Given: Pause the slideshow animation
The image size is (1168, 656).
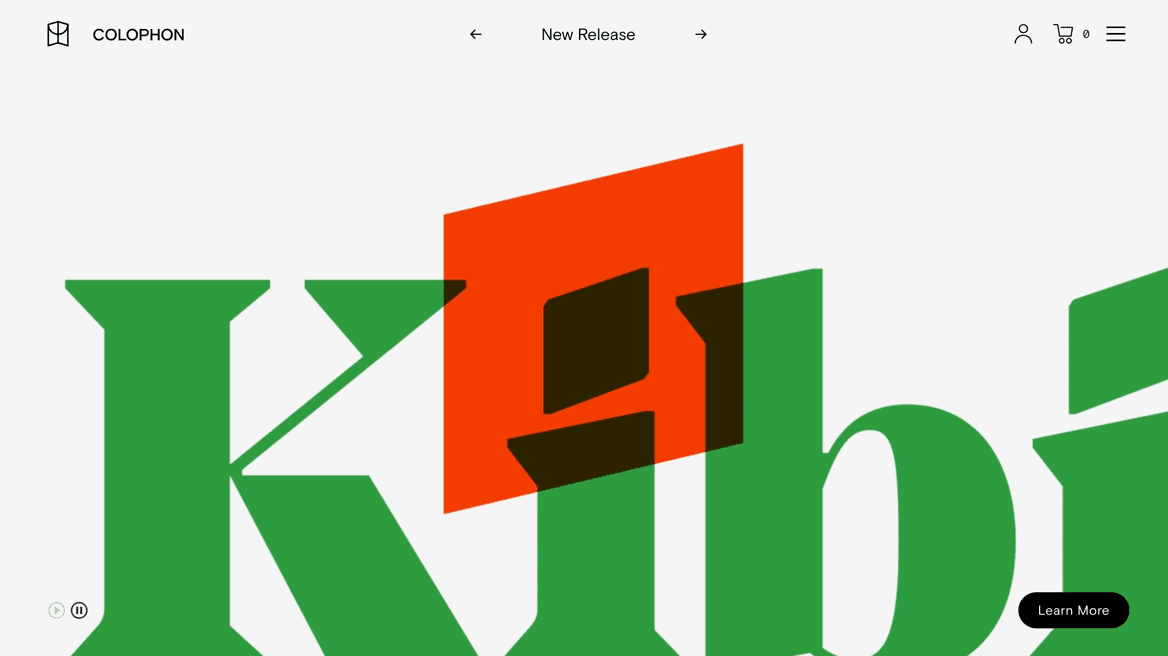Looking at the screenshot, I should click(79, 611).
